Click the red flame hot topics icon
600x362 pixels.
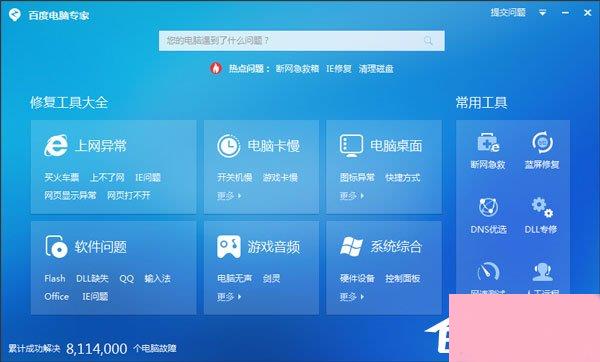coord(216,68)
